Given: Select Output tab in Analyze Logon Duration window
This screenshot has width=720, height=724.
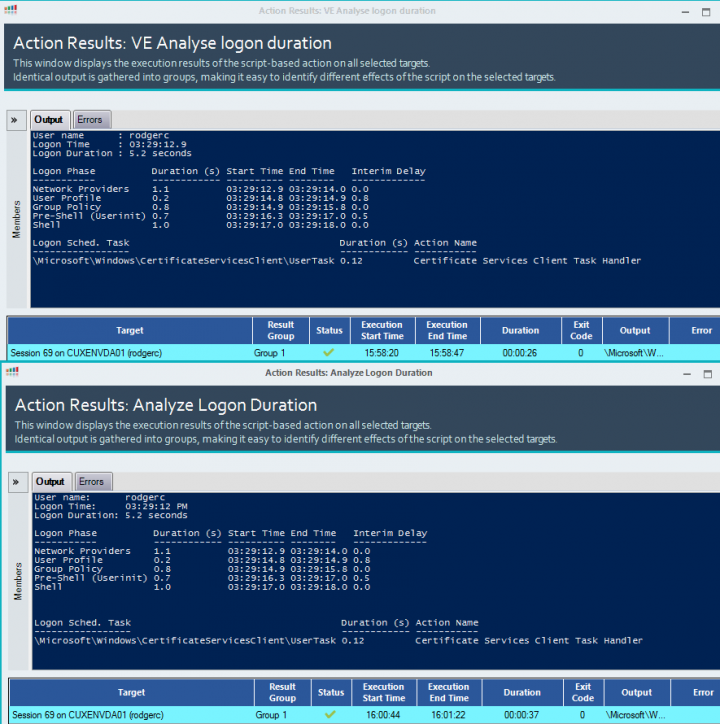Looking at the screenshot, I should pyautogui.click(x=50, y=482).
